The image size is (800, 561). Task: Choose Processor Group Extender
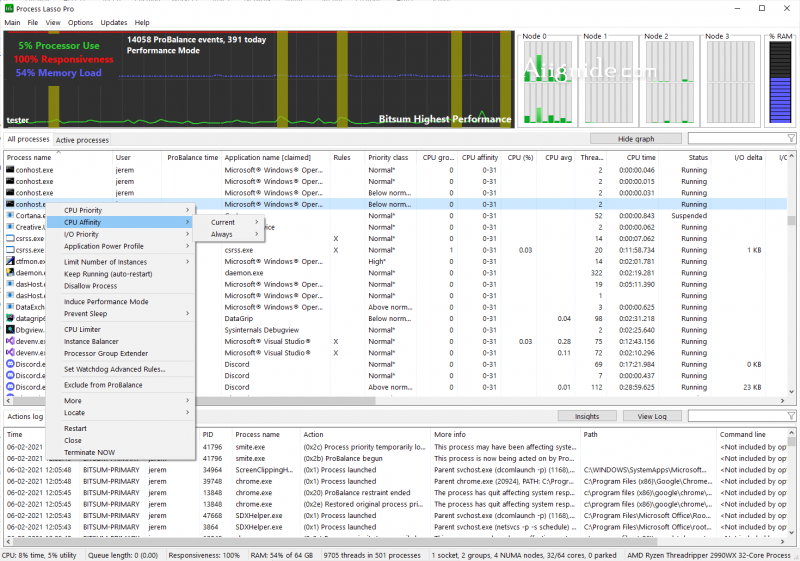(120, 353)
